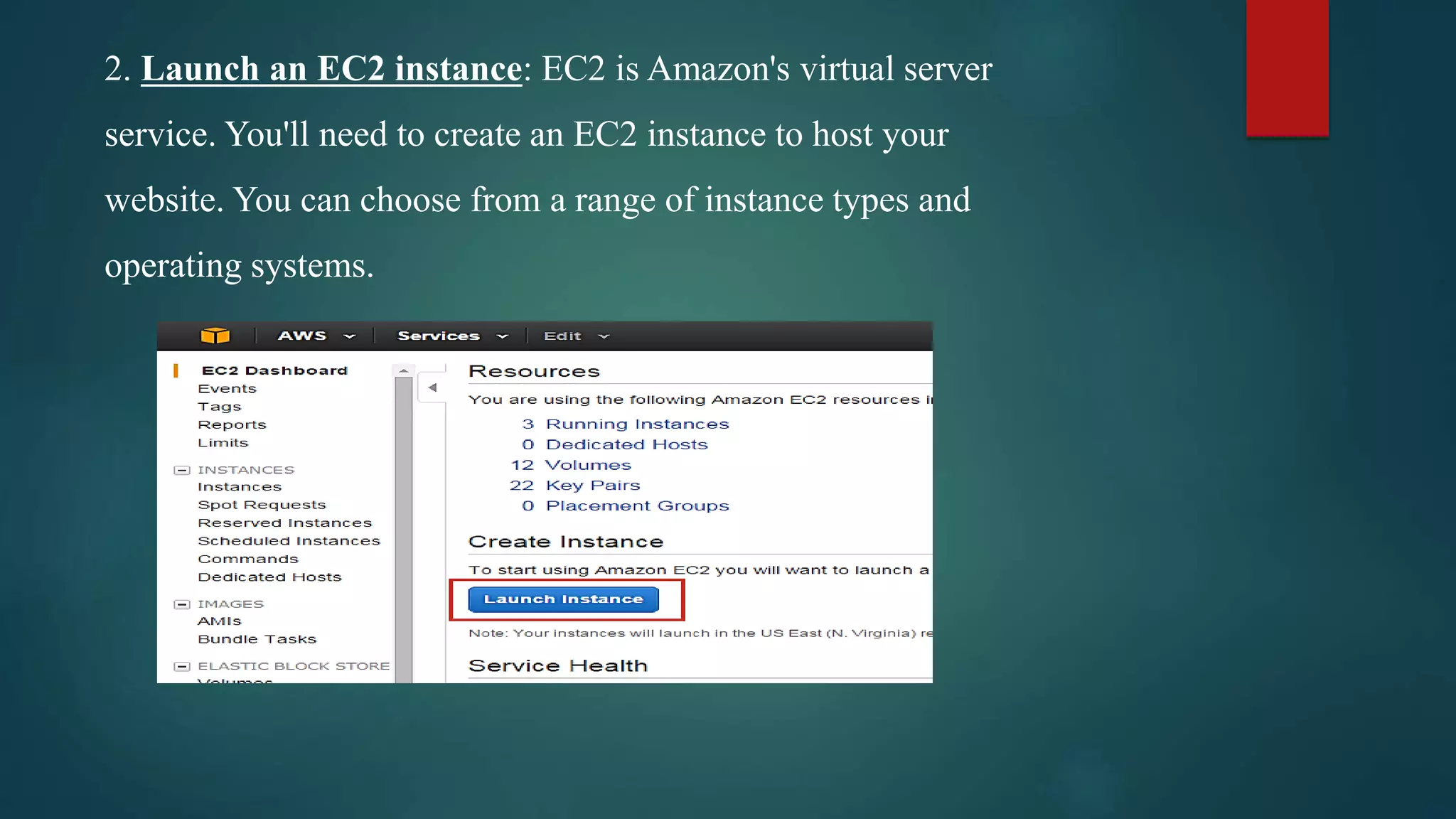Viewport: 1456px width, 819px height.
Task: Select EC2 Dashboard in the sidebar
Action: 274,370
